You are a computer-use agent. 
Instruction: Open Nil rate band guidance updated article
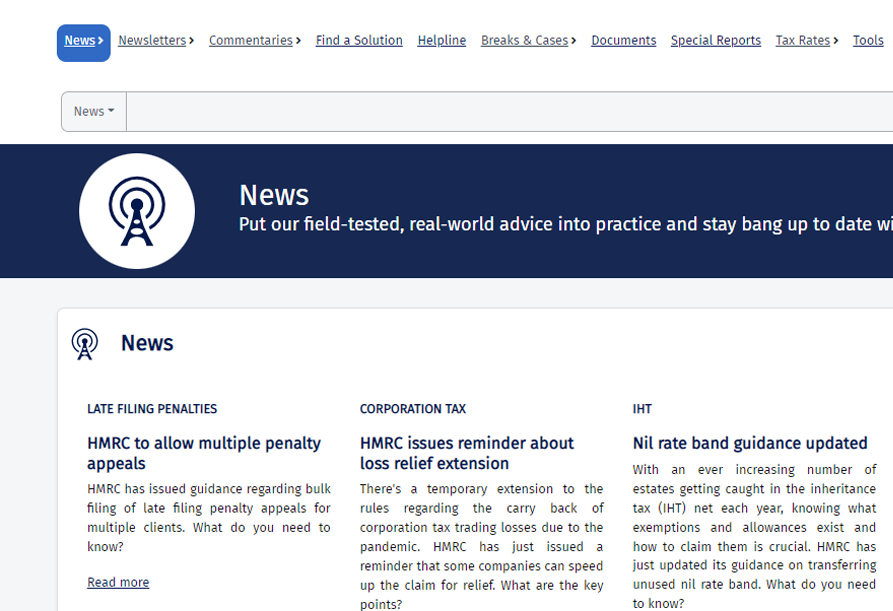[750, 443]
